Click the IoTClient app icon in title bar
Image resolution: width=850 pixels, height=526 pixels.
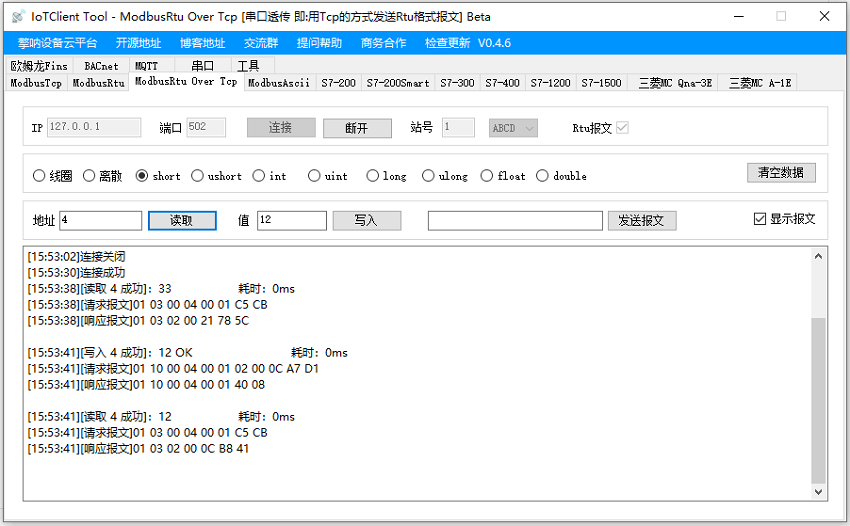click(18, 17)
